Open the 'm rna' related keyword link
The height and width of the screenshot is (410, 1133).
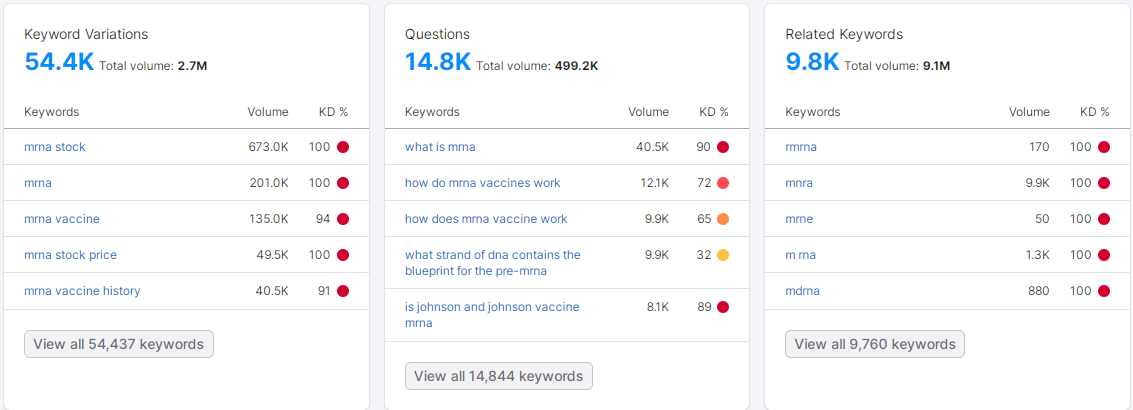tap(800, 255)
